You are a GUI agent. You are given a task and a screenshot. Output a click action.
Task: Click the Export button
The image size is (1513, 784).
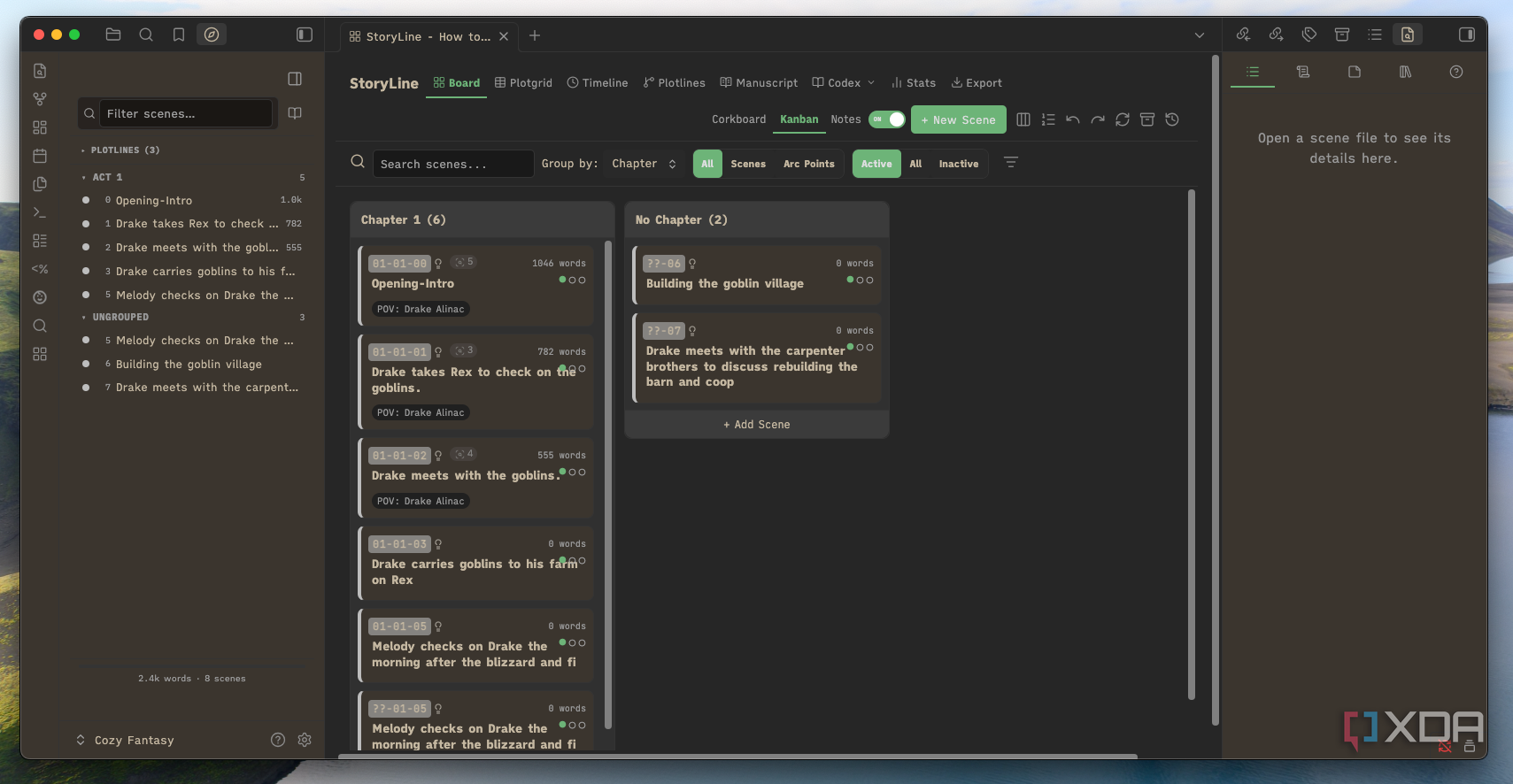[x=977, y=83]
